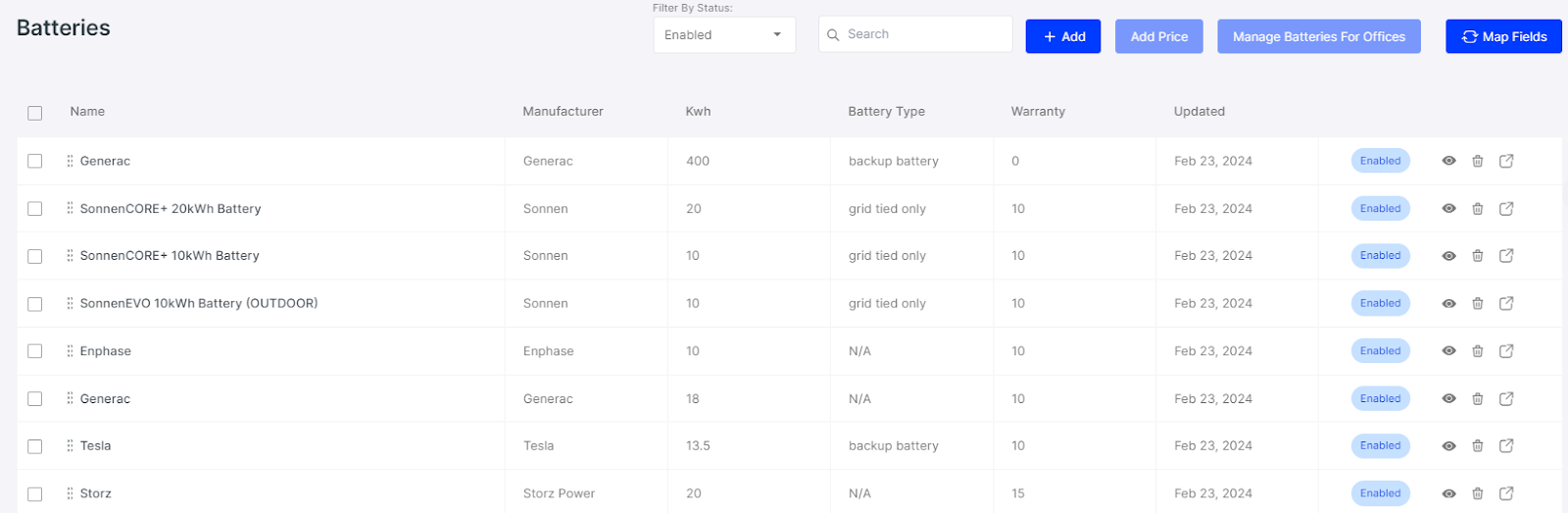Check the Tesla row checkbox
The height and width of the screenshot is (513, 1568).
point(35,446)
